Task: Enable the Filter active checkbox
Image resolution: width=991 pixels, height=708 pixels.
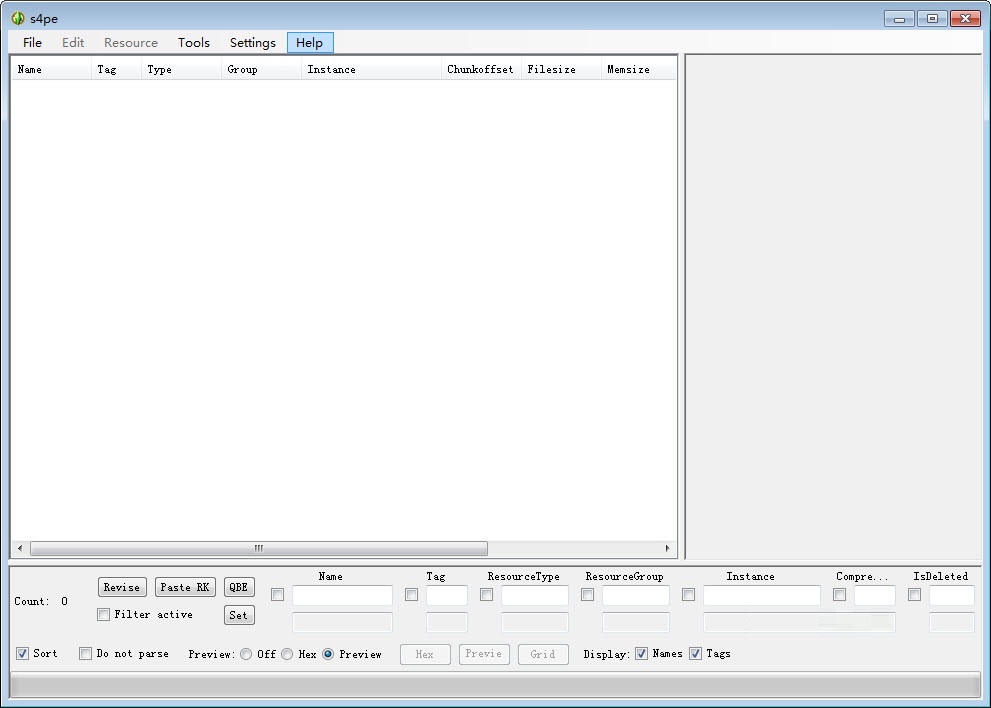Action: click(104, 614)
